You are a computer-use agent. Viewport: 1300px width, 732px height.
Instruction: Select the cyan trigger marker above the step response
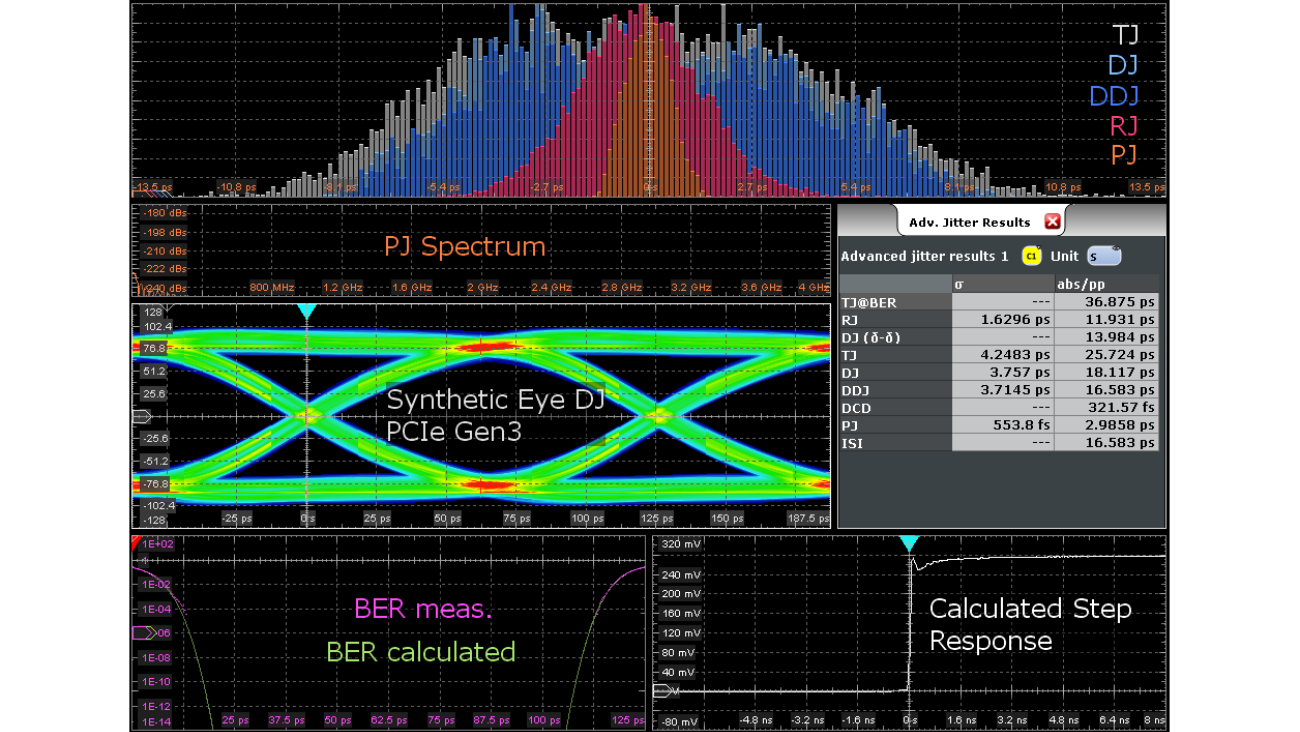tap(909, 542)
